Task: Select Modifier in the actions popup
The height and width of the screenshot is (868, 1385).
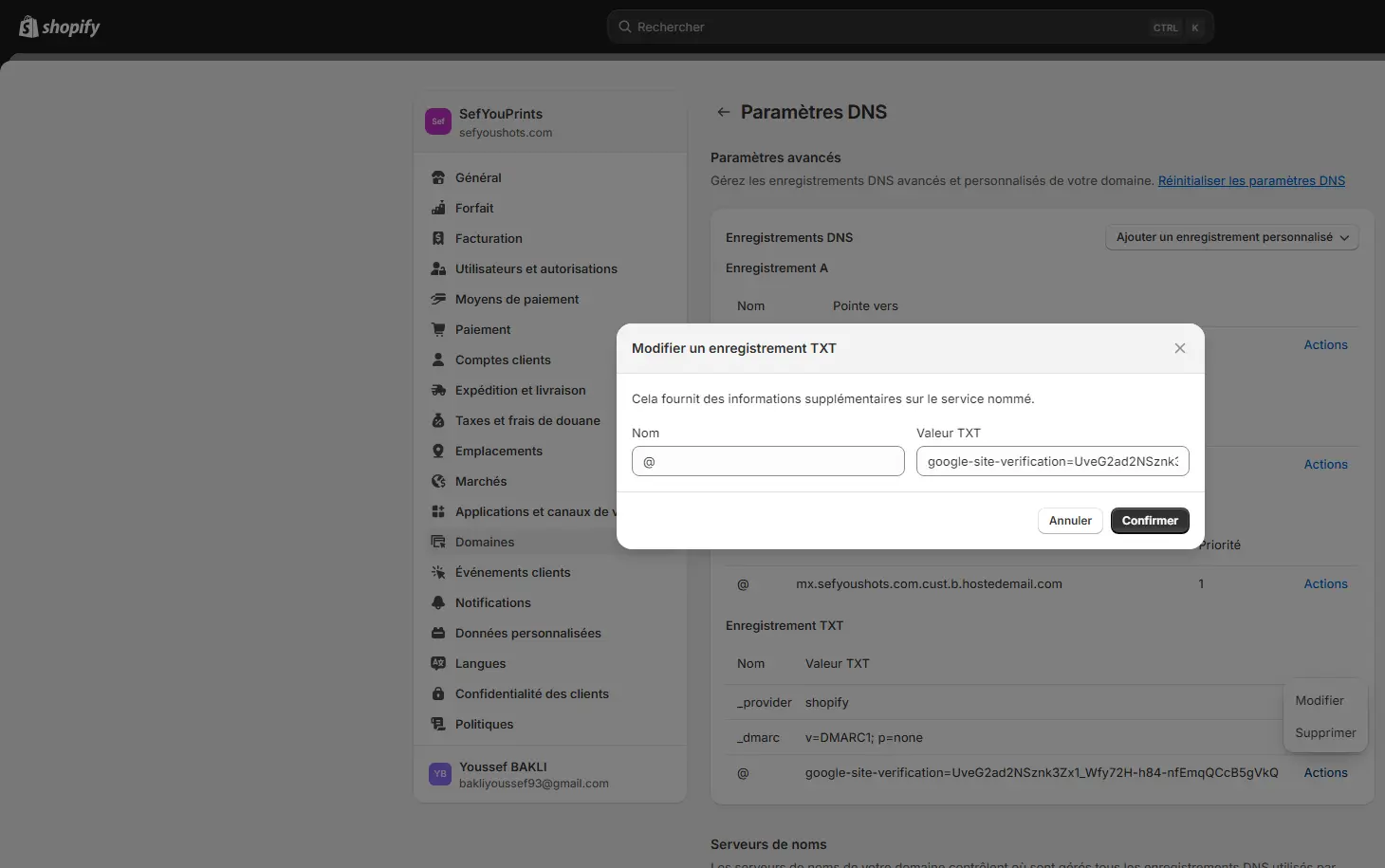Action: (1319, 700)
